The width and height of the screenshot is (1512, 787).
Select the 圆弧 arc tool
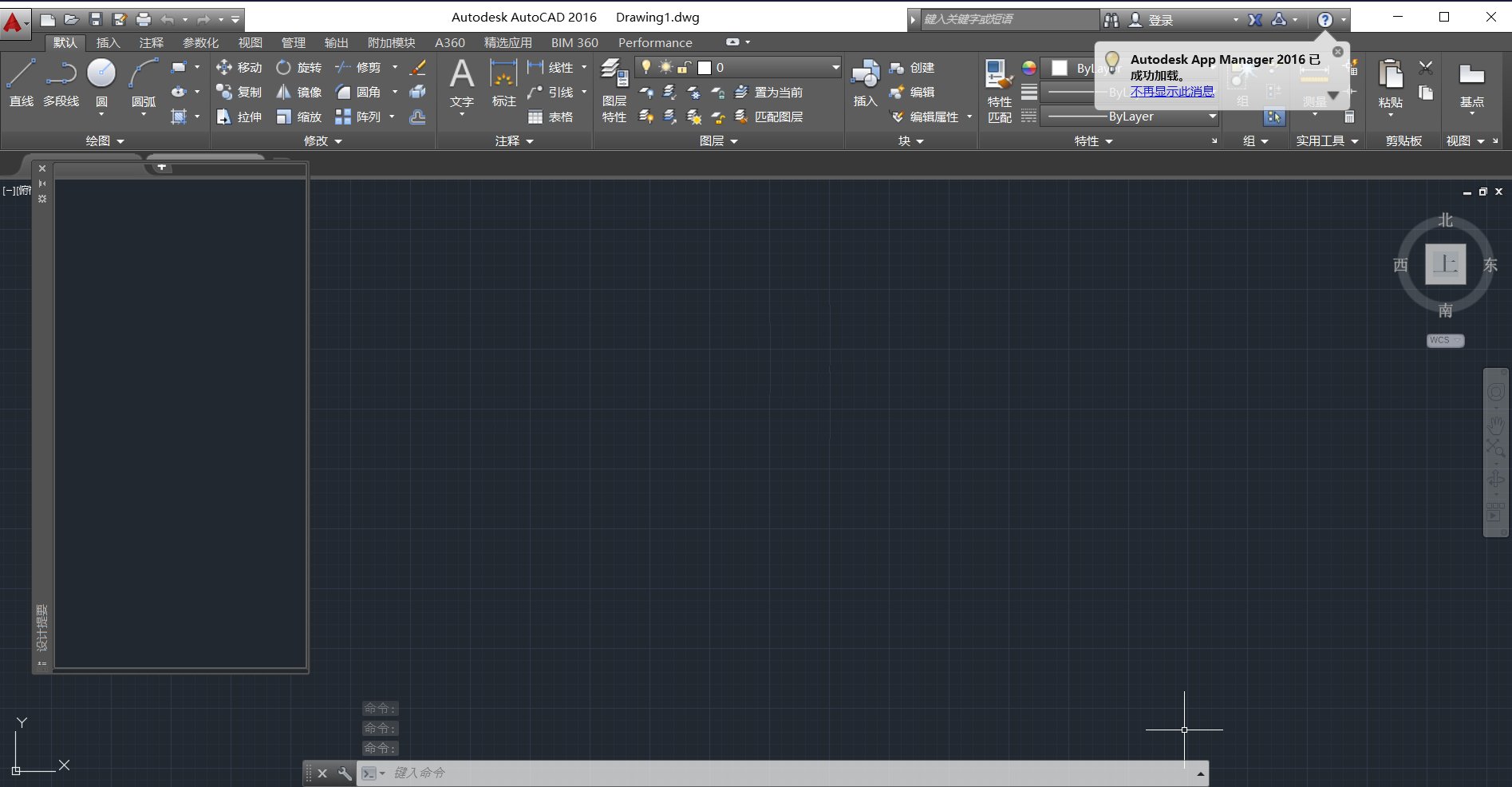144,83
